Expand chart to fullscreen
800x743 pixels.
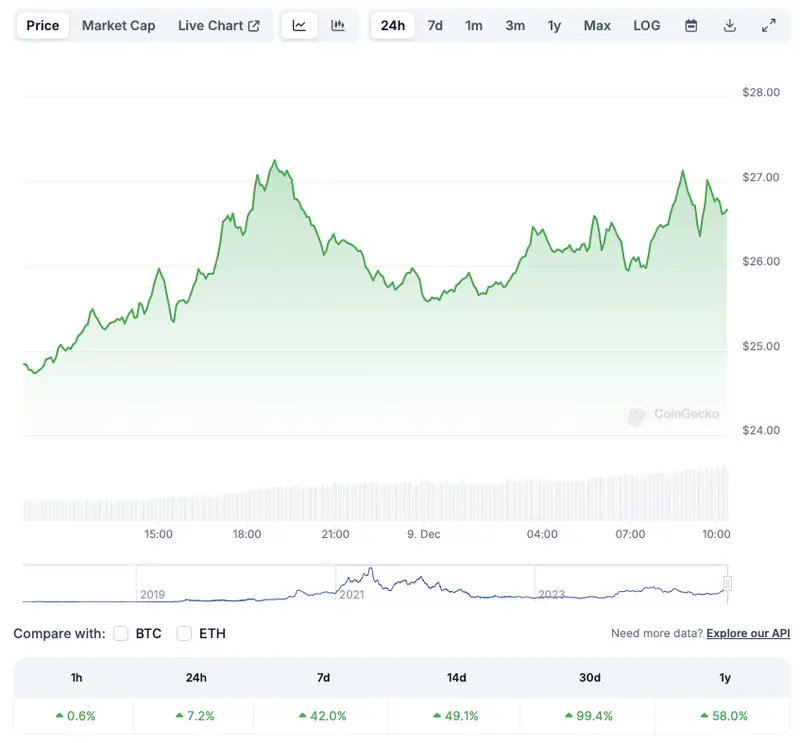pyautogui.click(x=769, y=26)
